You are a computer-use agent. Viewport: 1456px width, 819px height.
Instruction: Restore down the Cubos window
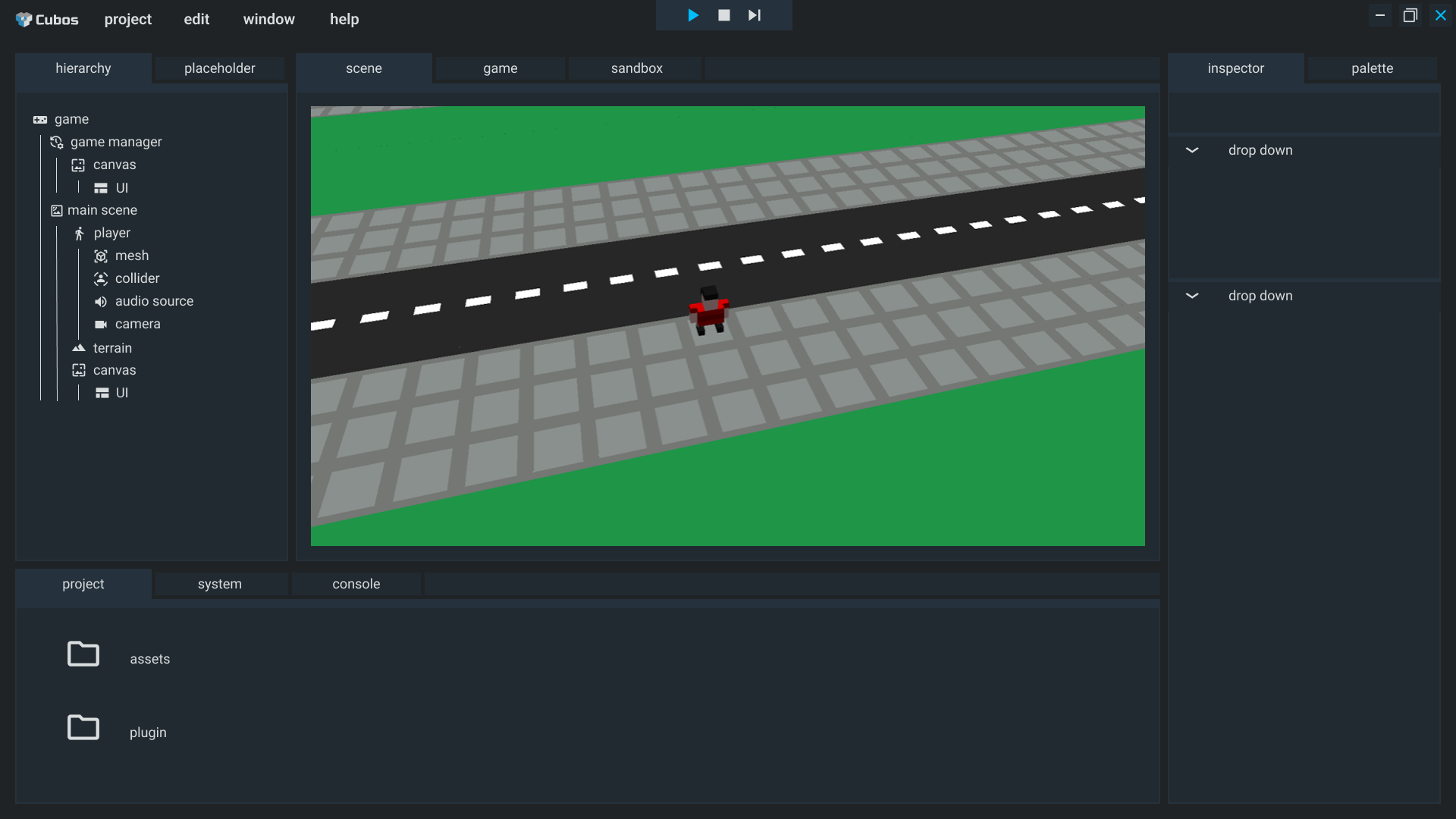click(1410, 15)
